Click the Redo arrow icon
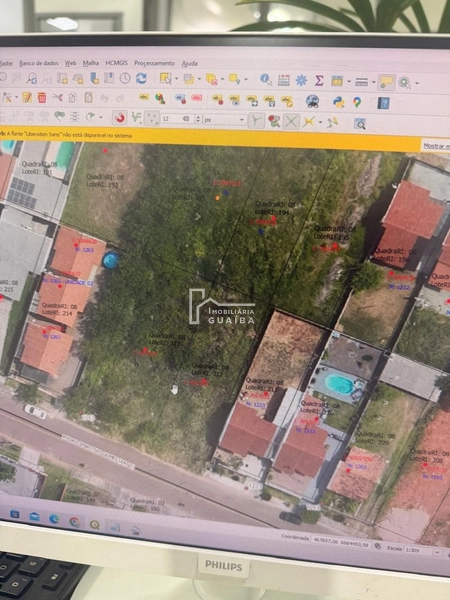This screenshot has height=600, width=450. [120, 98]
